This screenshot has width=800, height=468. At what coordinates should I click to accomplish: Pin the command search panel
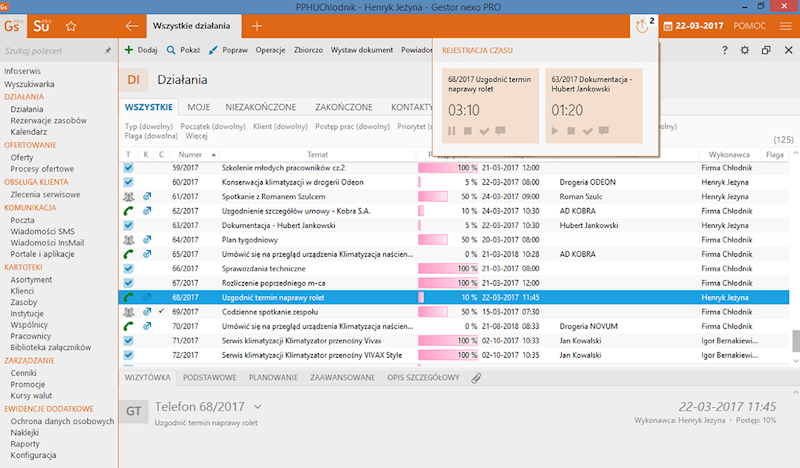[107, 51]
